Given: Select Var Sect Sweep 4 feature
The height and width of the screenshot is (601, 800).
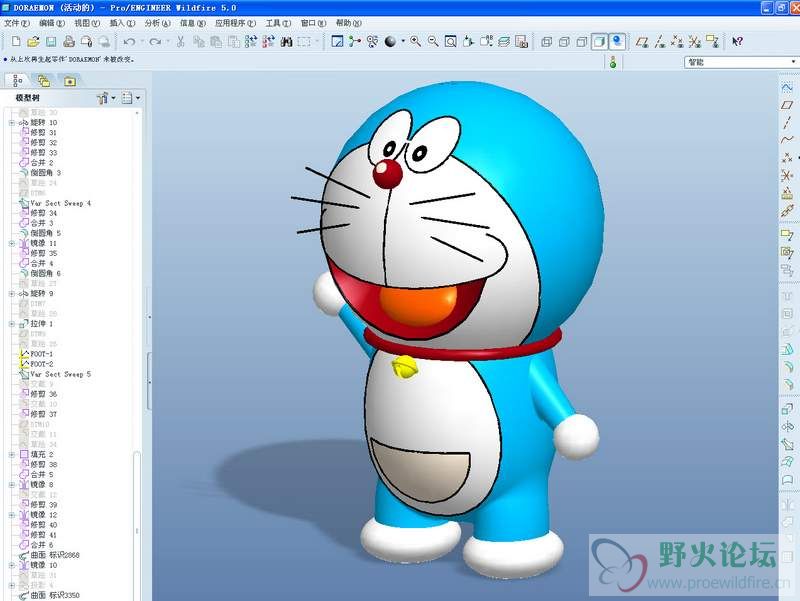Looking at the screenshot, I should (x=55, y=203).
